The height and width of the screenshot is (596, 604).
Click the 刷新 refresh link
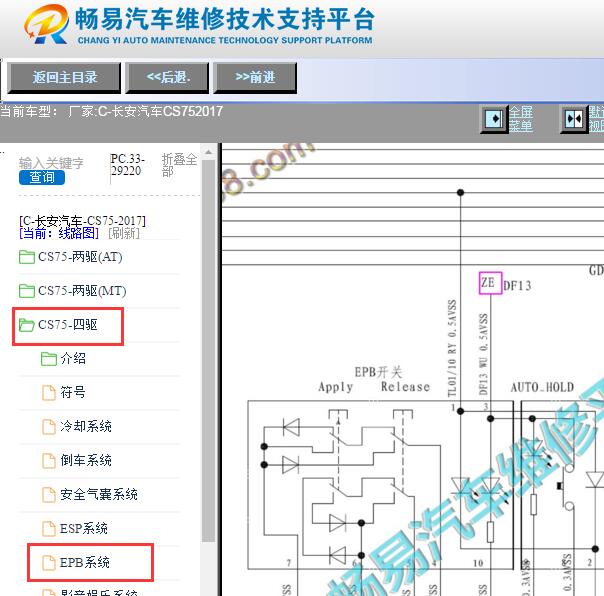[124, 233]
